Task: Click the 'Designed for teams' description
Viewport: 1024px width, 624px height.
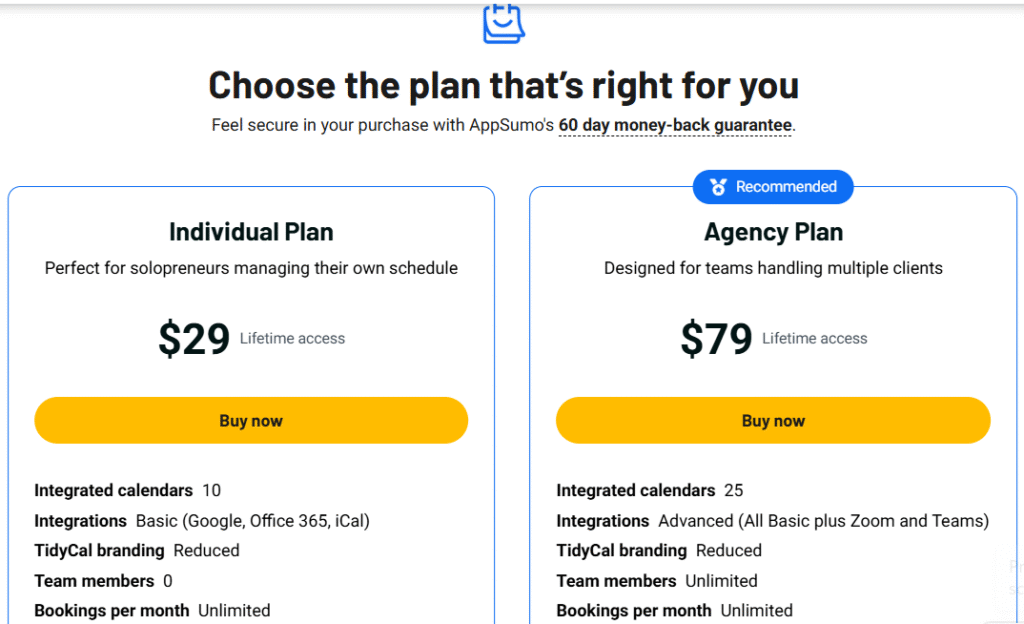Action: click(x=773, y=268)
